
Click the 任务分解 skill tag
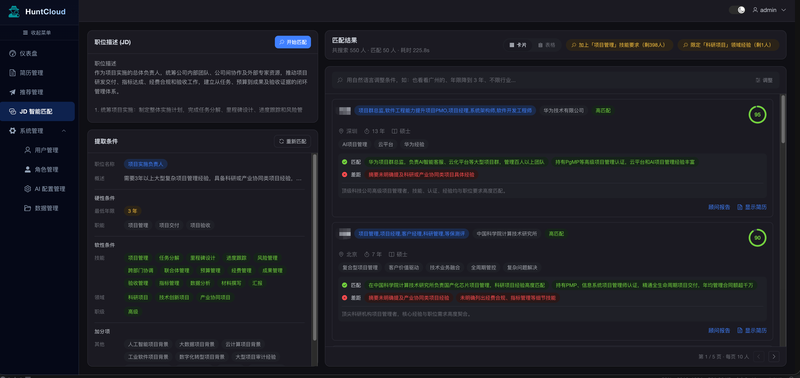pyautogui.click(x=168, y=258)
